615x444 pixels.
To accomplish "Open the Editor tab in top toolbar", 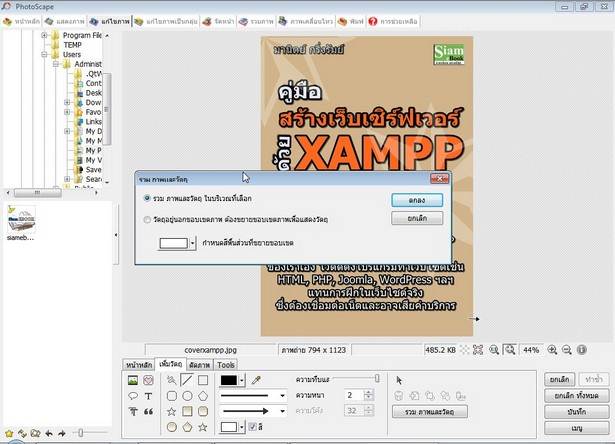I will coord(109,21).
